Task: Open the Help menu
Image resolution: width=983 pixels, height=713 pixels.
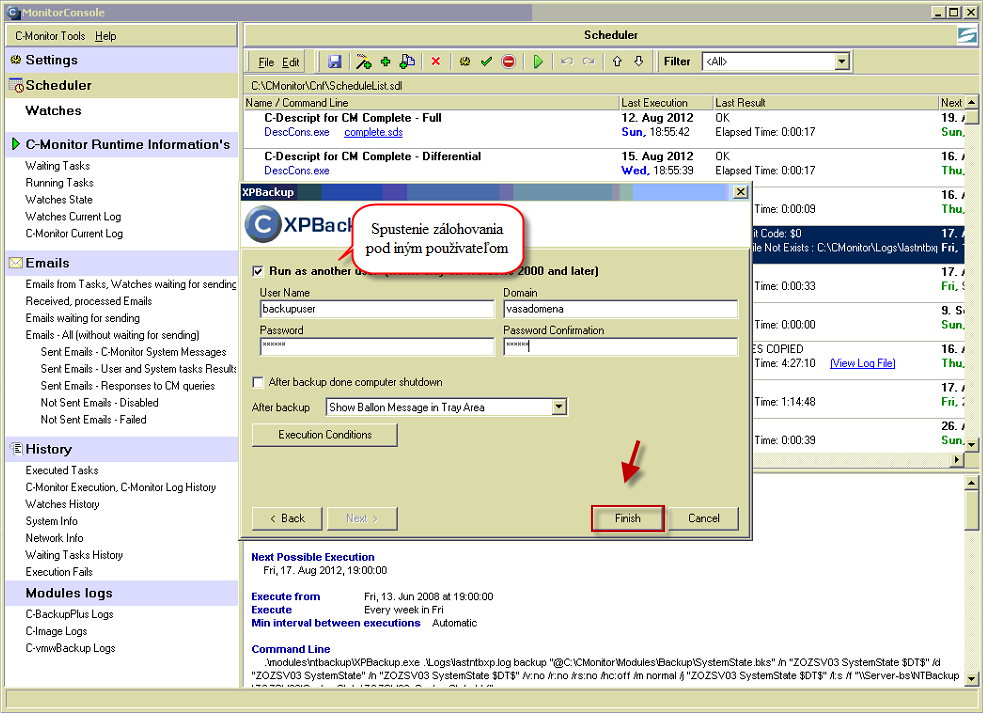Action: point(105,36)
